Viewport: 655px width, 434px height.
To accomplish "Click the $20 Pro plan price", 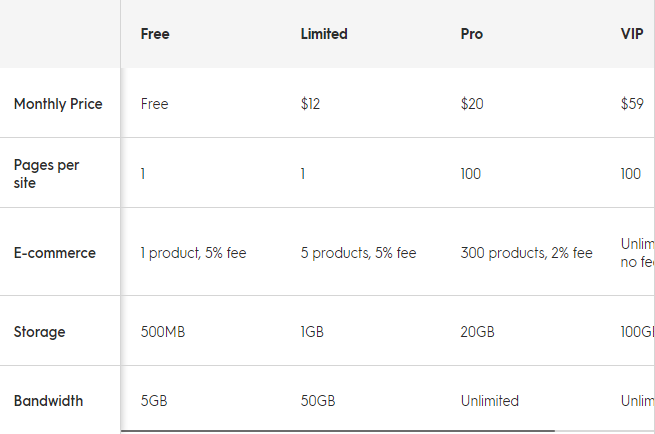I will (472, 104).
